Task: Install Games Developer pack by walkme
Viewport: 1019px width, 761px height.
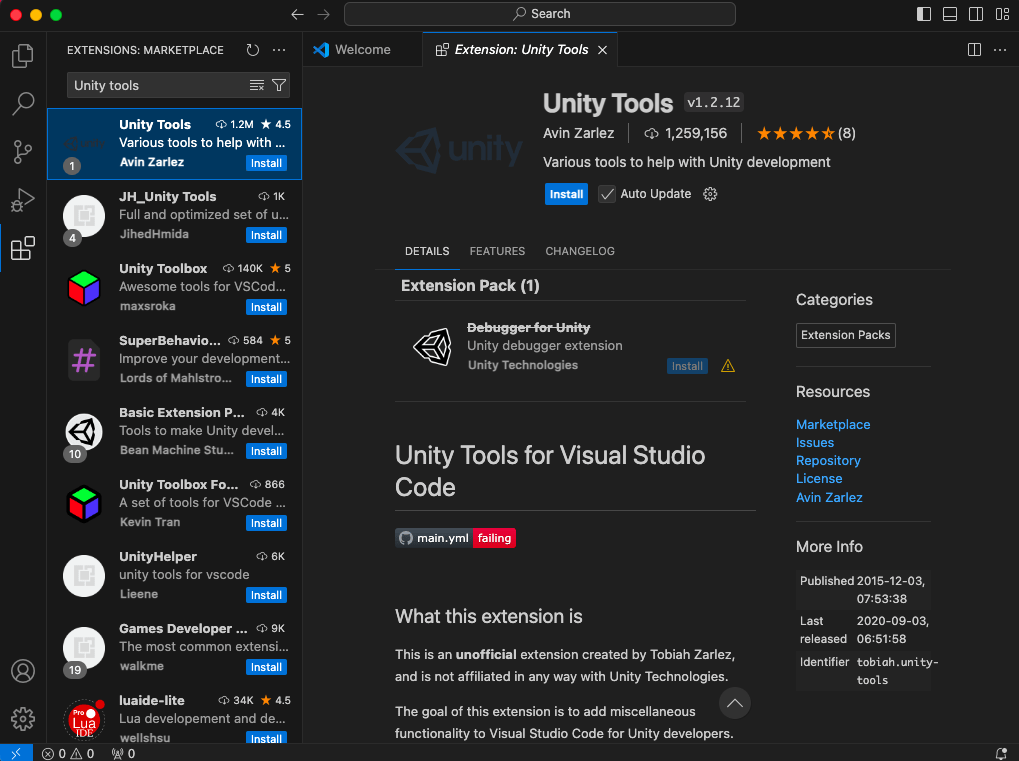Action: [266, 667]
